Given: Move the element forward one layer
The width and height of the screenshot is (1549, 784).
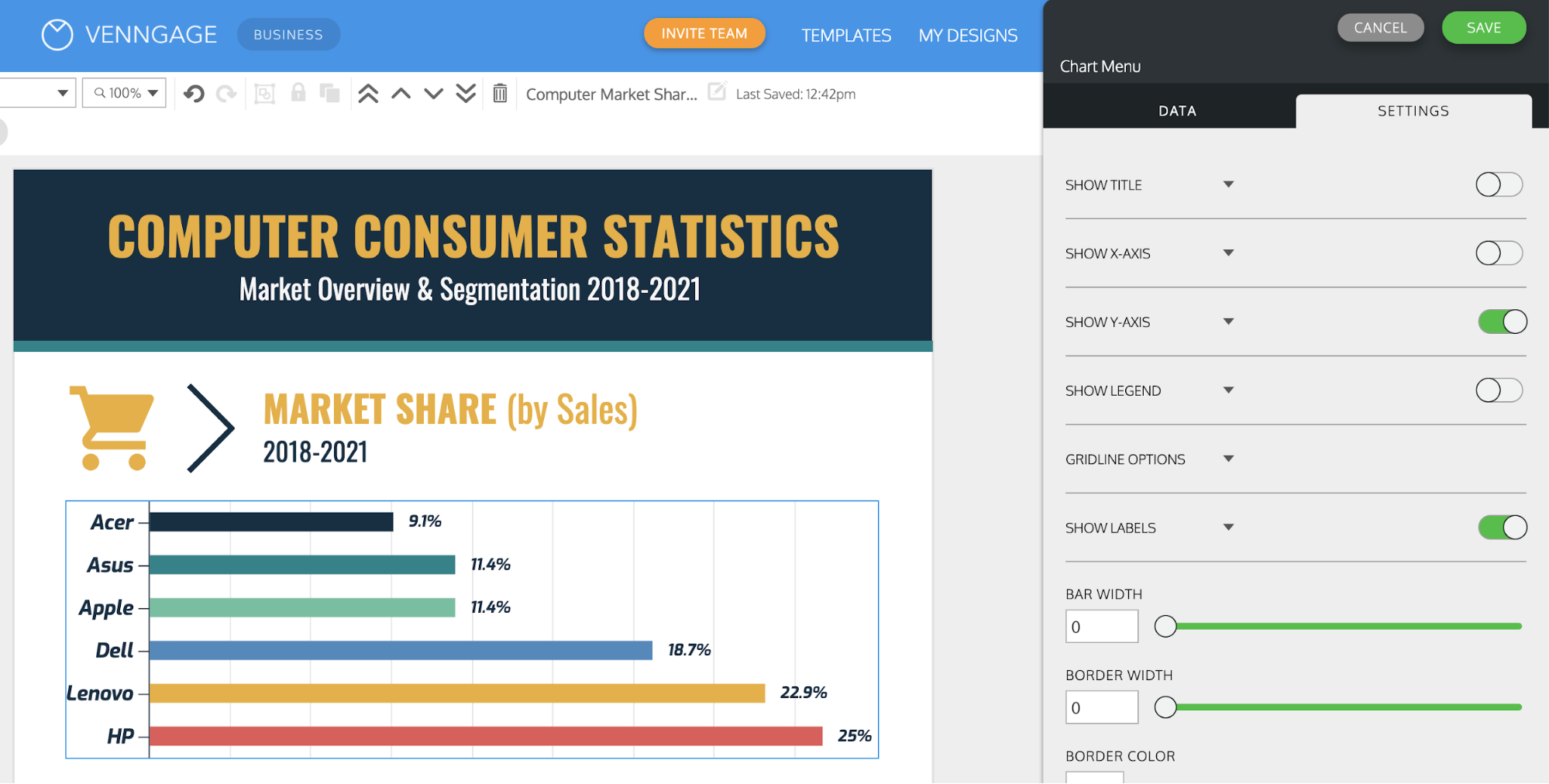Looking at the screenshot, I should [401, 94].
